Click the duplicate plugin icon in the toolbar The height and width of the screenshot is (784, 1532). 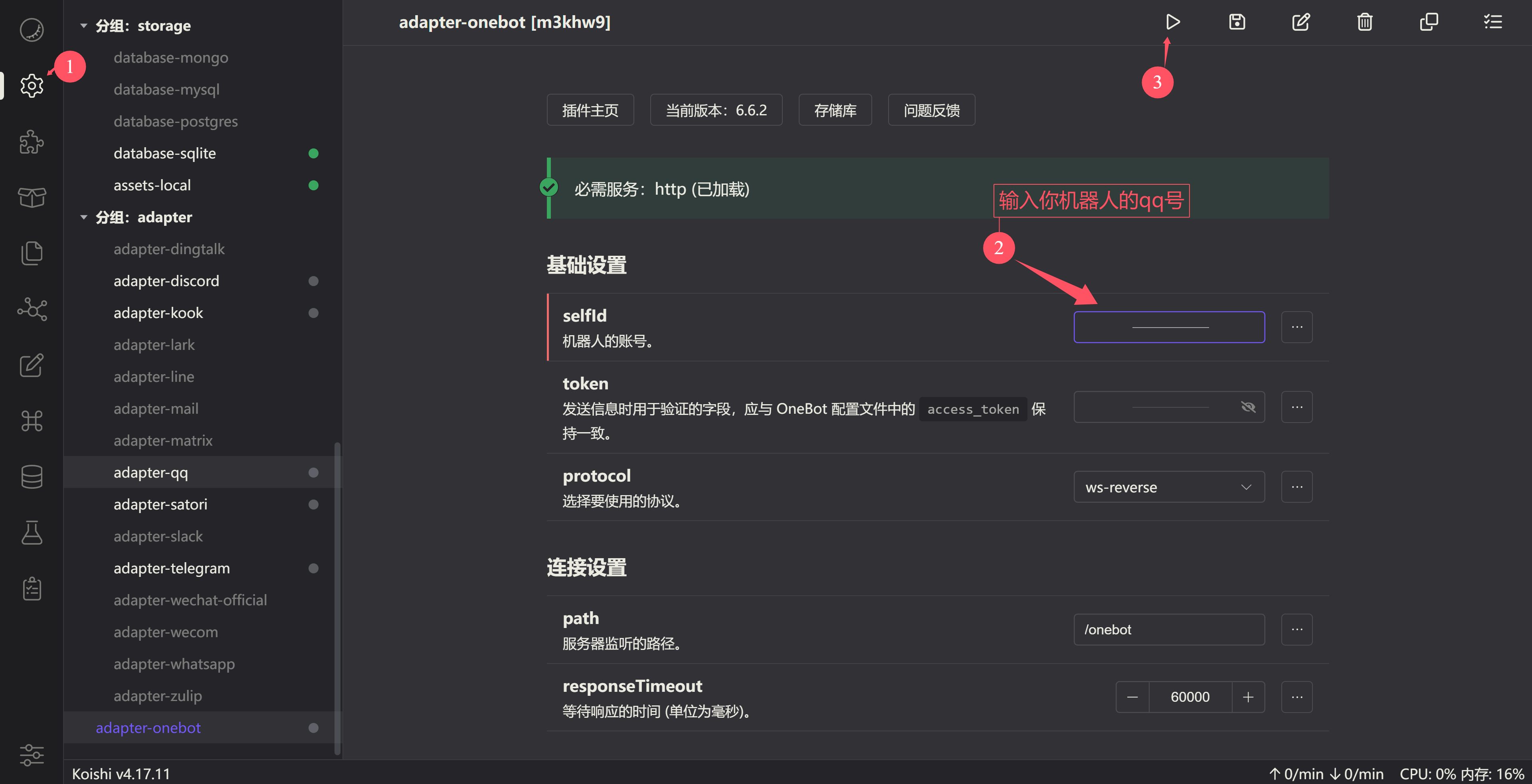(x=1429, y=22)
